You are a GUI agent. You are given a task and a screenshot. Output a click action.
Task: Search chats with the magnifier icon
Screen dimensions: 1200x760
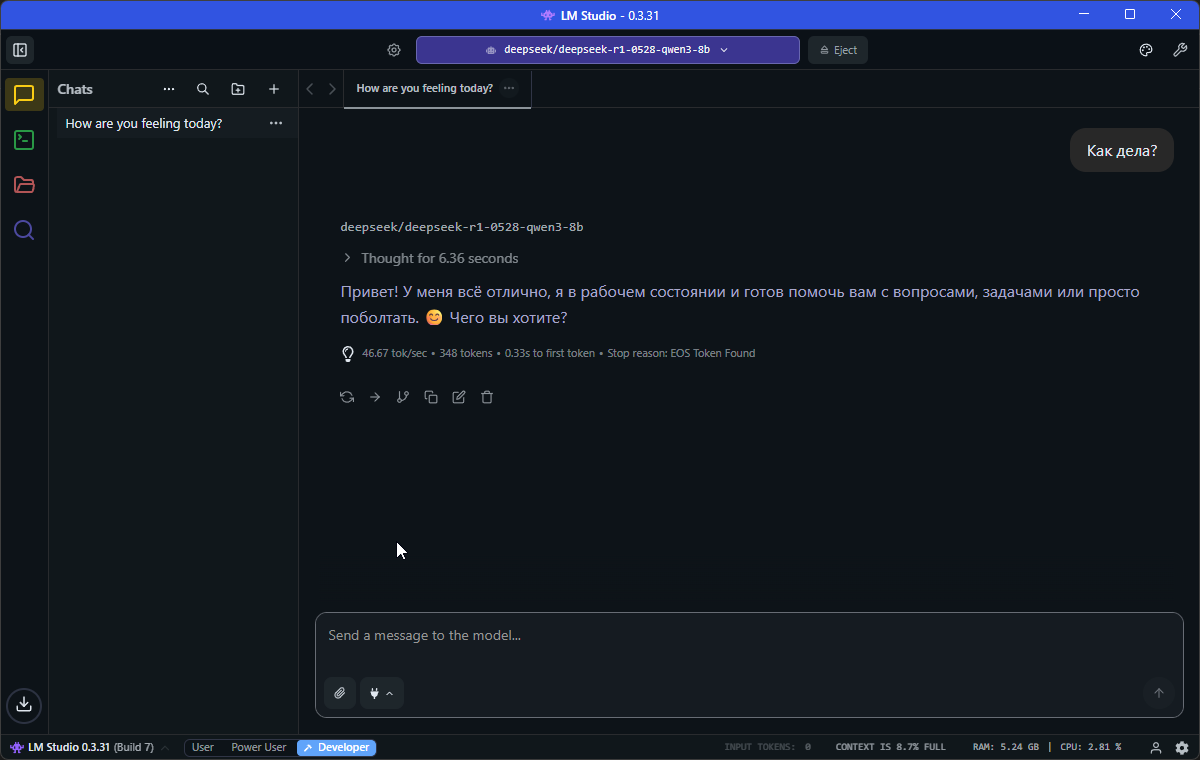click(203, 89)
